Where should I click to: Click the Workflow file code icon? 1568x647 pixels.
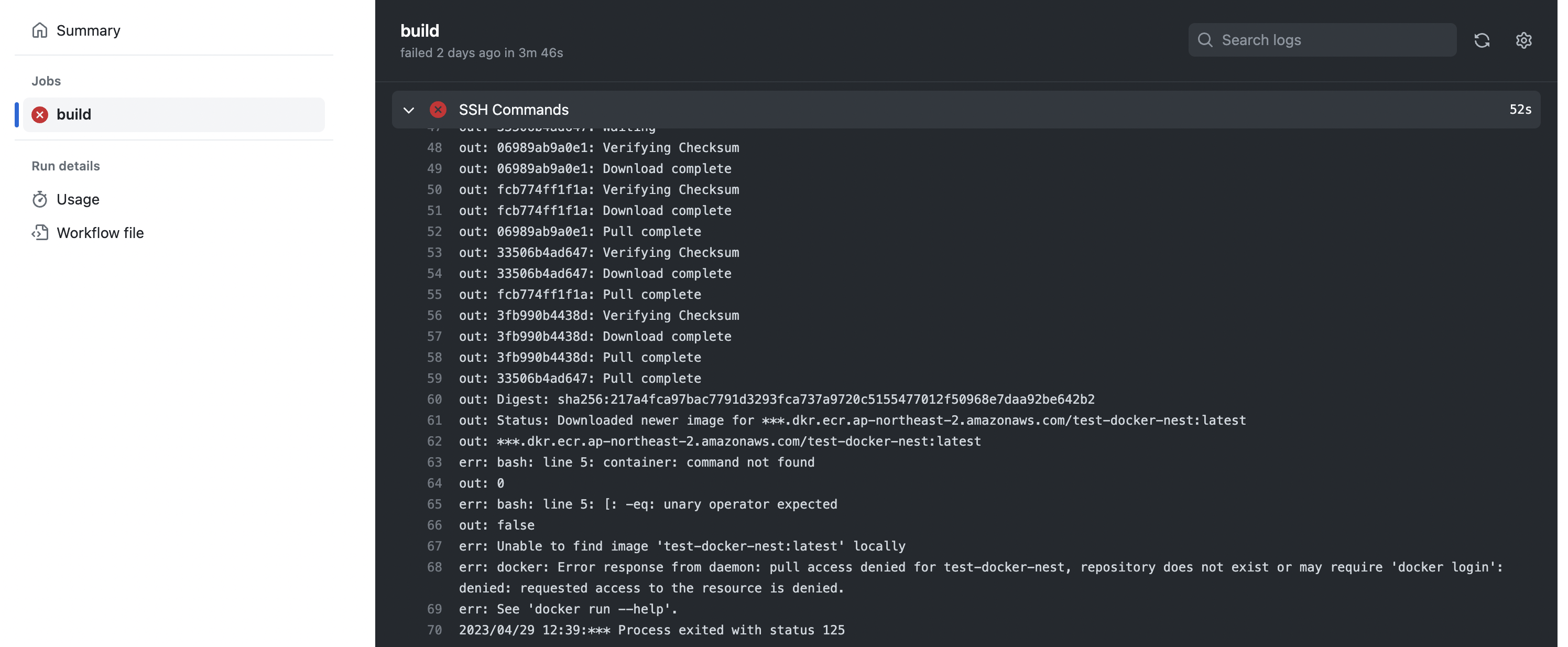click(x=39, y=233)
